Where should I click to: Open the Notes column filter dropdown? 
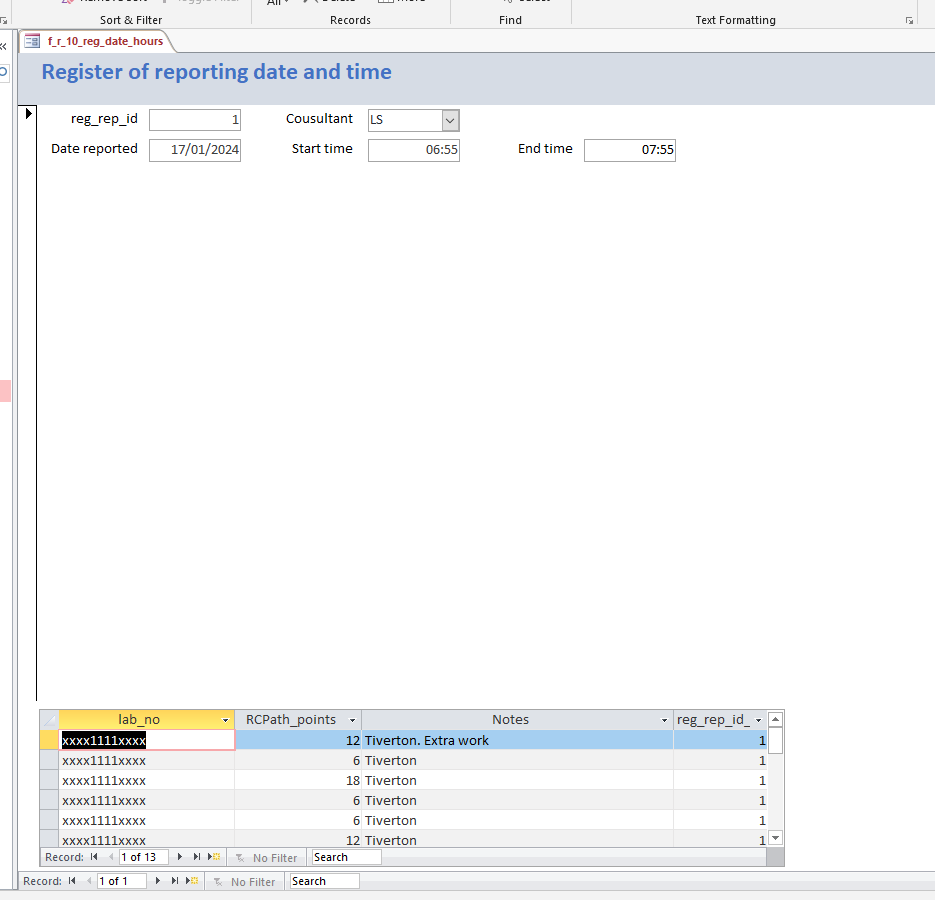[664, 720]
